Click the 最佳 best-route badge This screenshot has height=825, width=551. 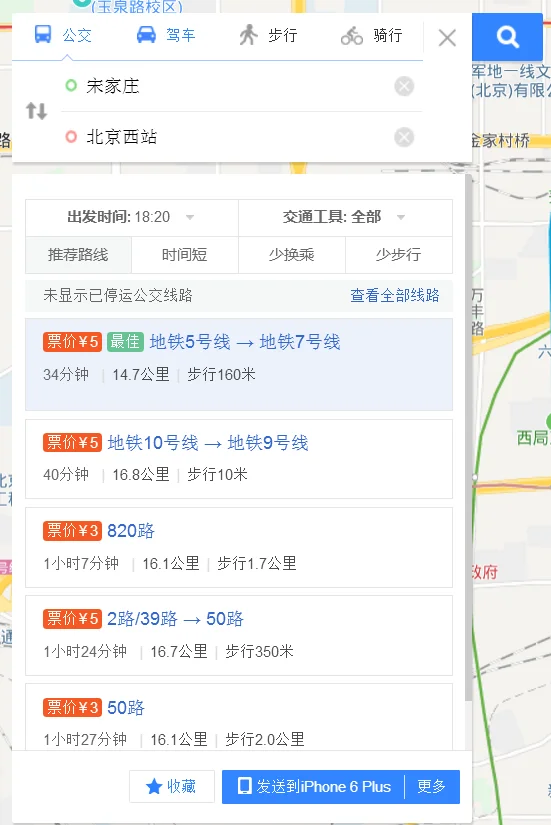[125, 342]
